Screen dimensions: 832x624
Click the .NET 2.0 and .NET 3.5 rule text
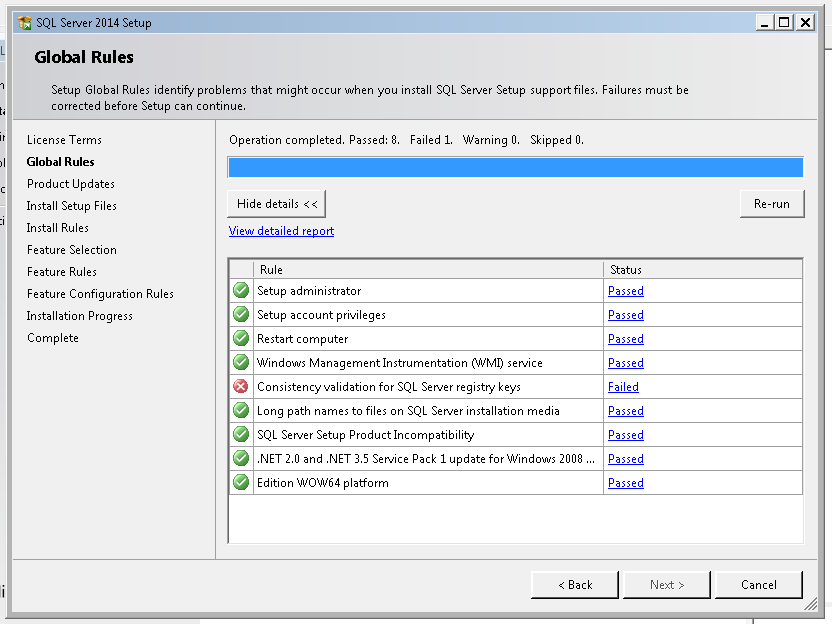(426, 459)
